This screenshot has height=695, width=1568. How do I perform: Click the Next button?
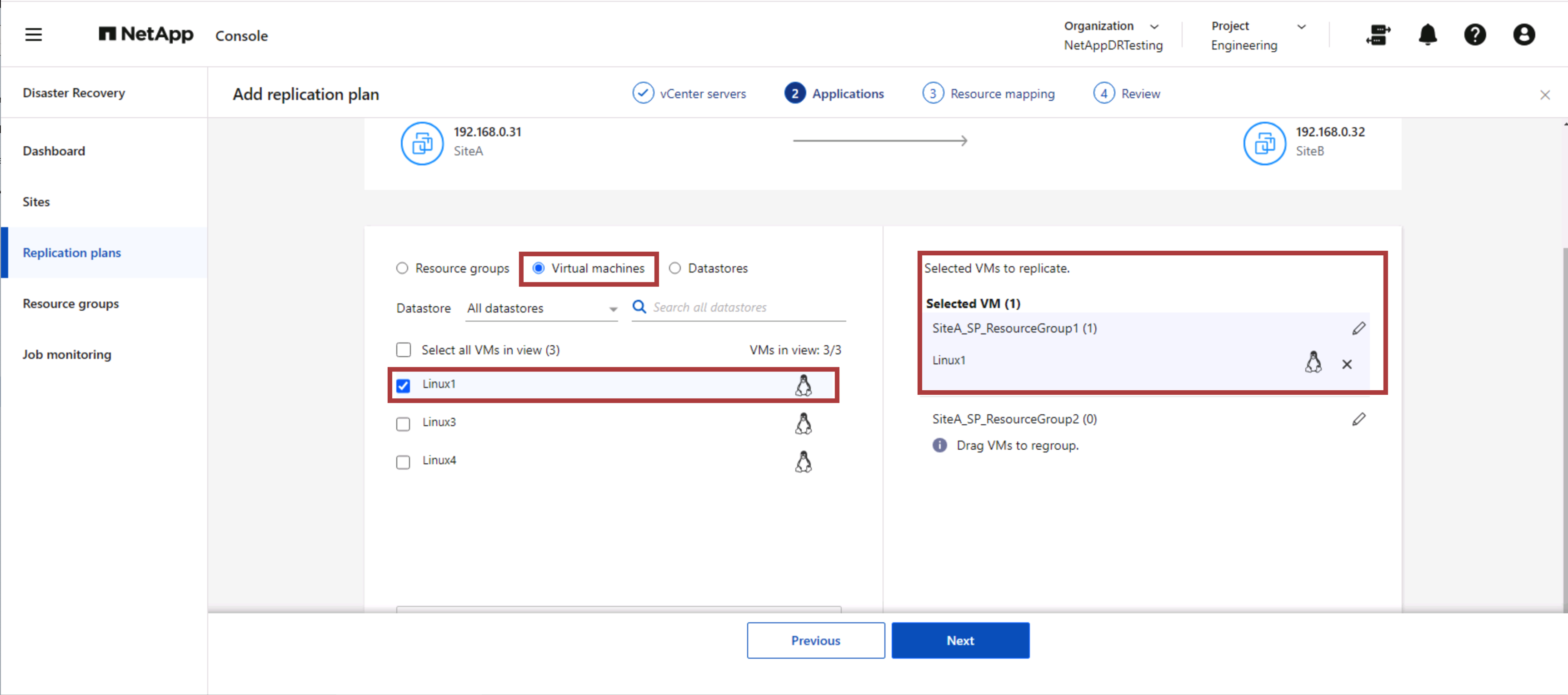coord(960,640)
